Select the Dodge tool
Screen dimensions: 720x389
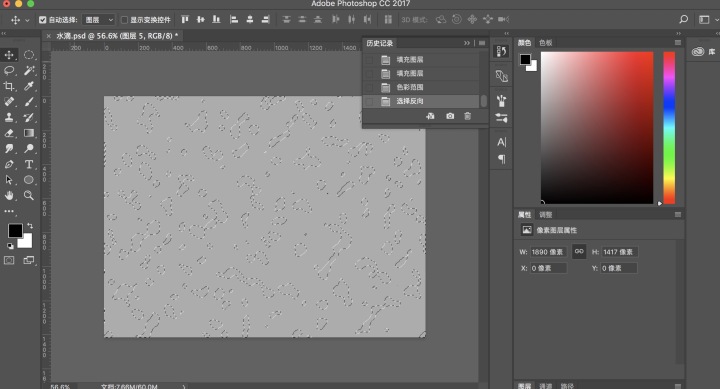(x=29, y=148)
